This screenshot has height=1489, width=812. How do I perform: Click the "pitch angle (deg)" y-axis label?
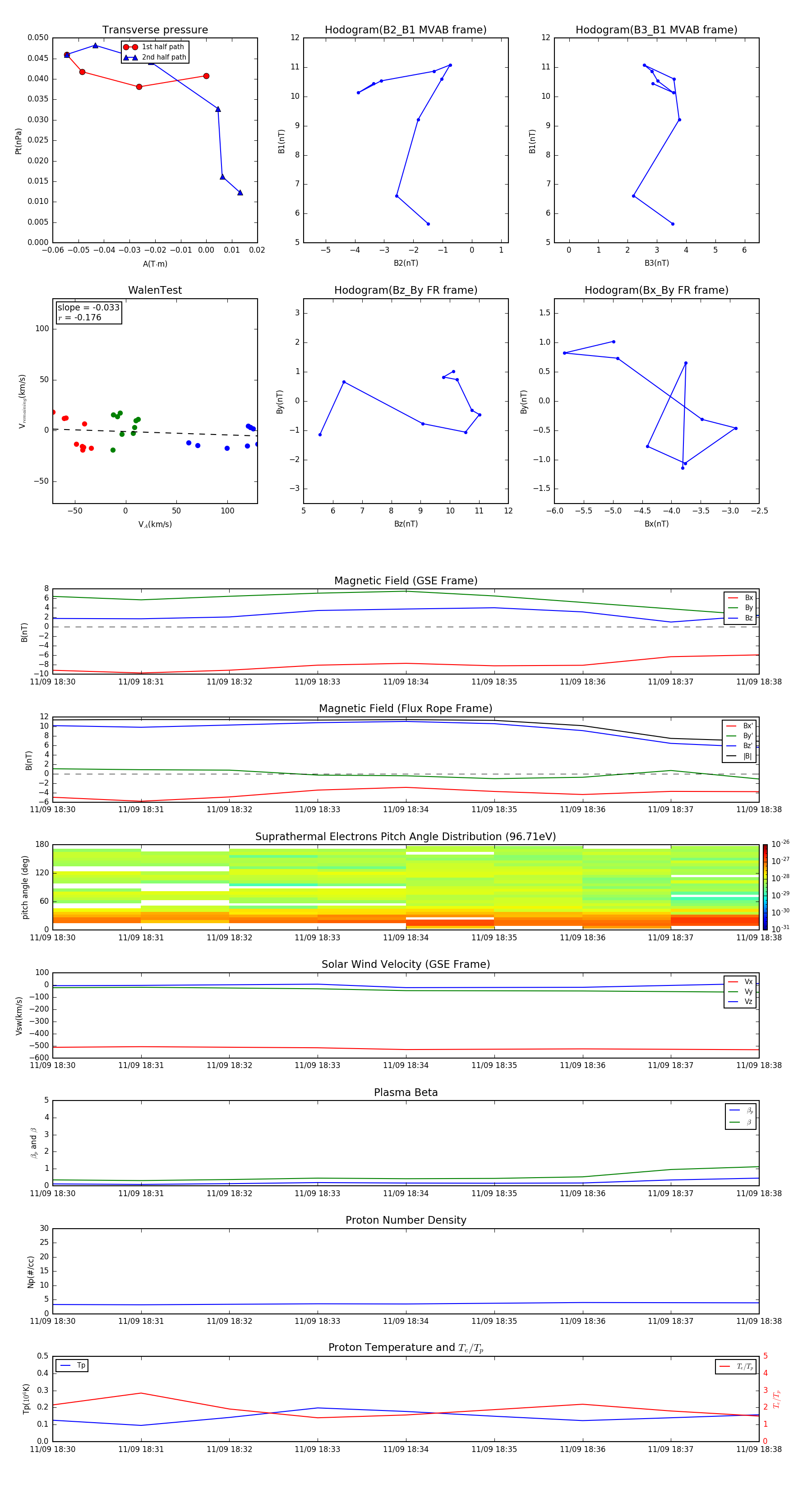coord(25,887)
